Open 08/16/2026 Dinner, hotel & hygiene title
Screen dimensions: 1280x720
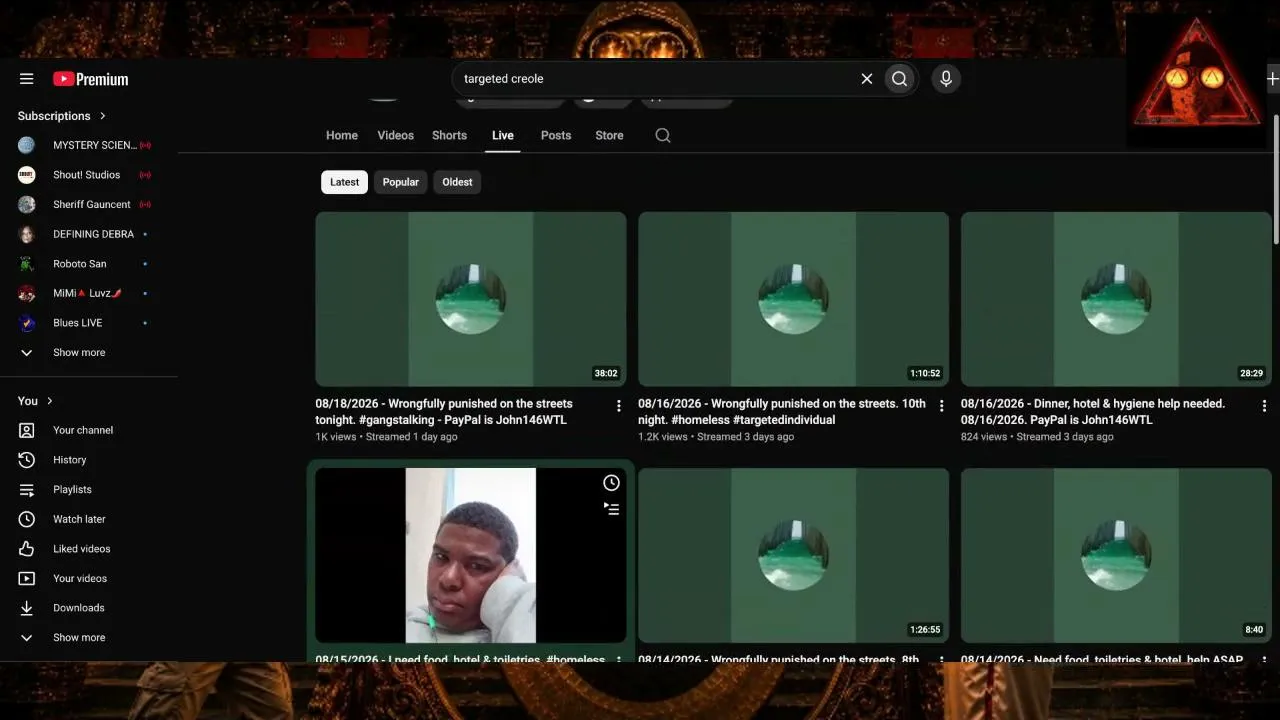tap(1093, 412)
